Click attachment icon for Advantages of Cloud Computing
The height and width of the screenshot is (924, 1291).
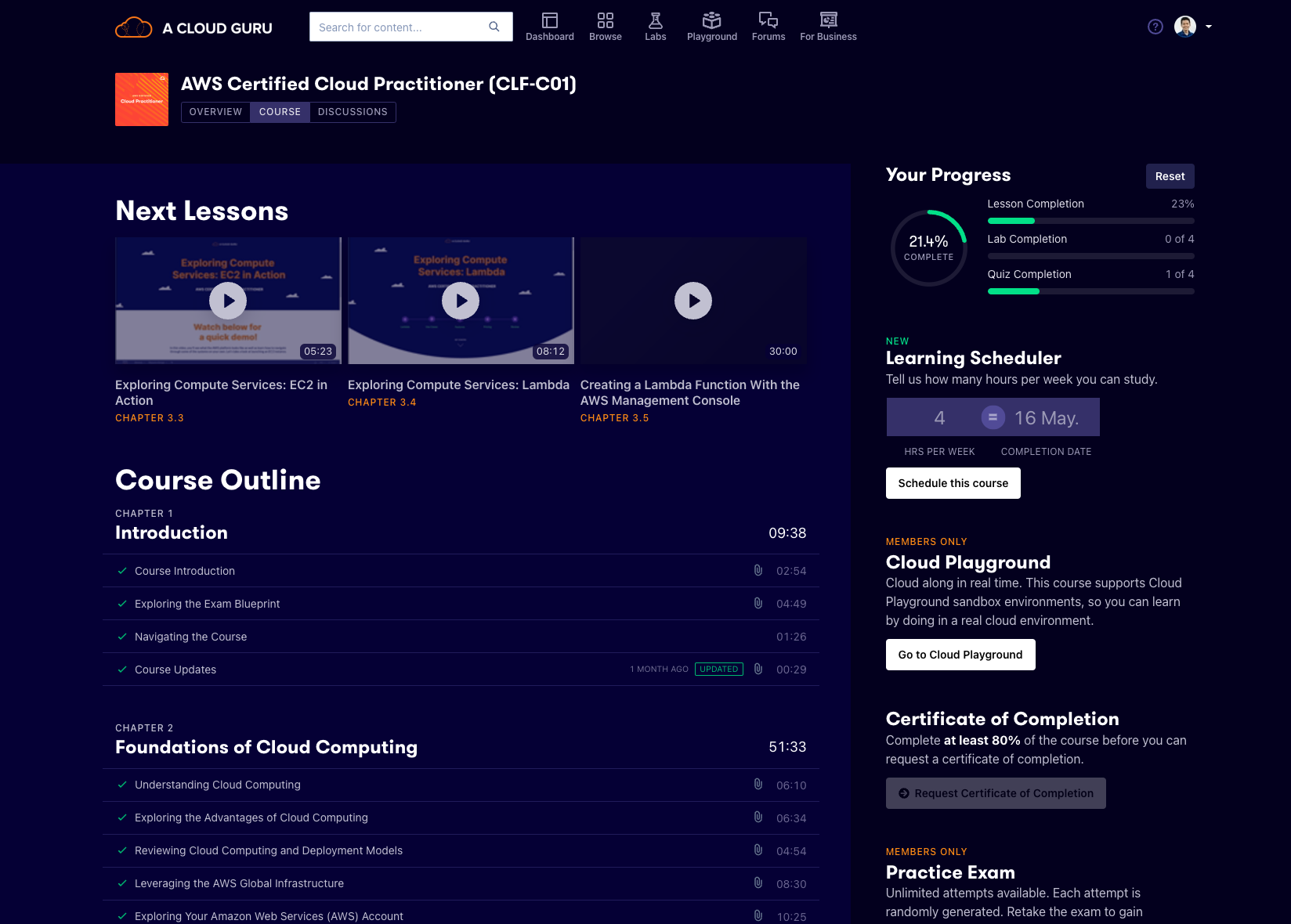point(758,817)
